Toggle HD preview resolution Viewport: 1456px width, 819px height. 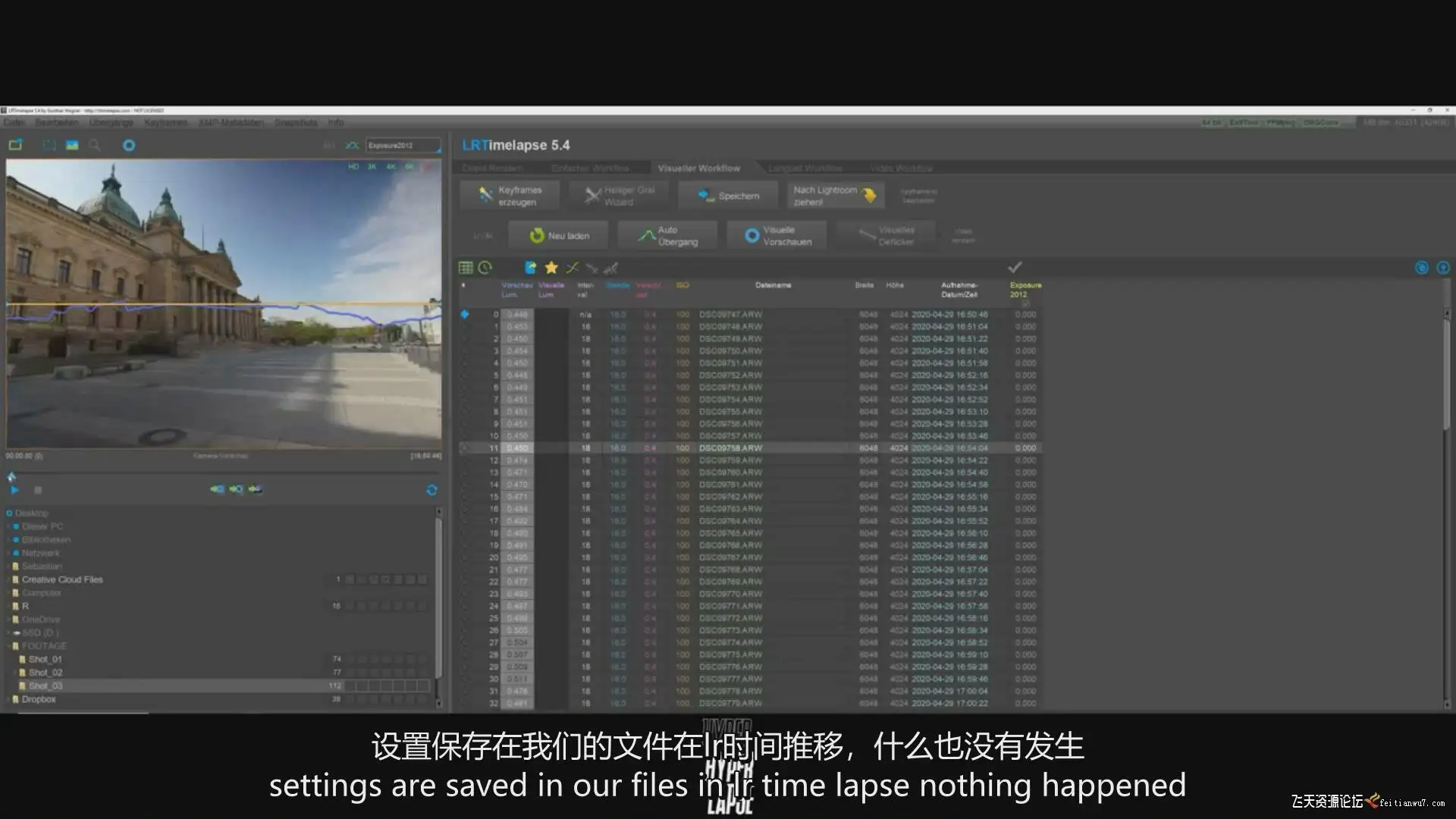coord(353,166)
